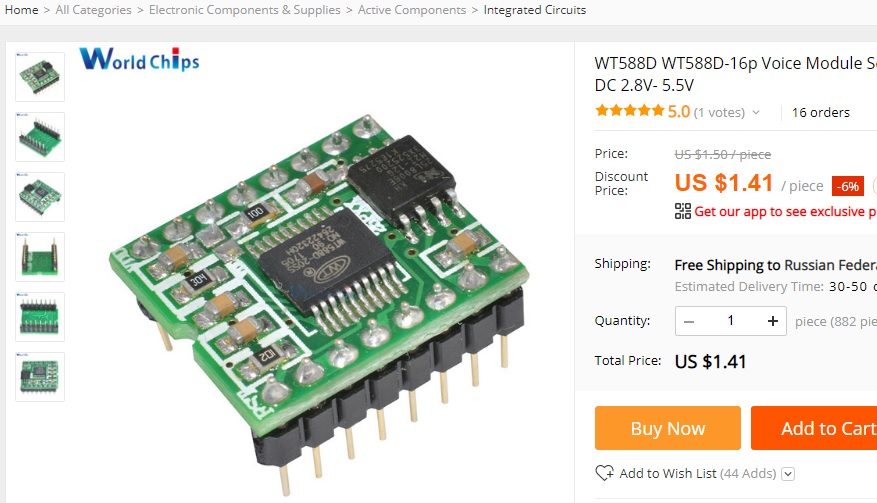Open Electronic Components & Supplies breadcrumb

(244, 10)
